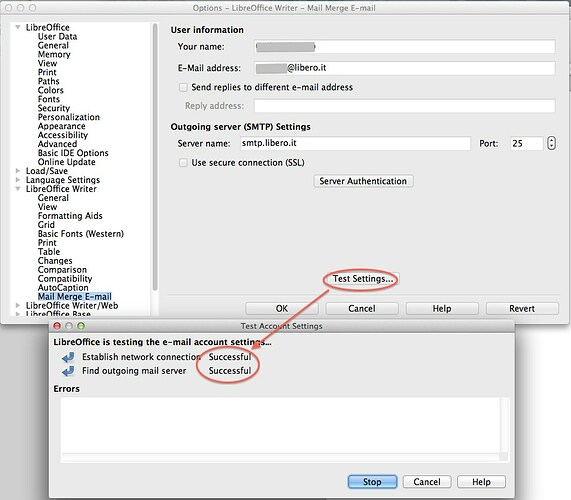Click the Server name field
571x500 pixels.
355,143
